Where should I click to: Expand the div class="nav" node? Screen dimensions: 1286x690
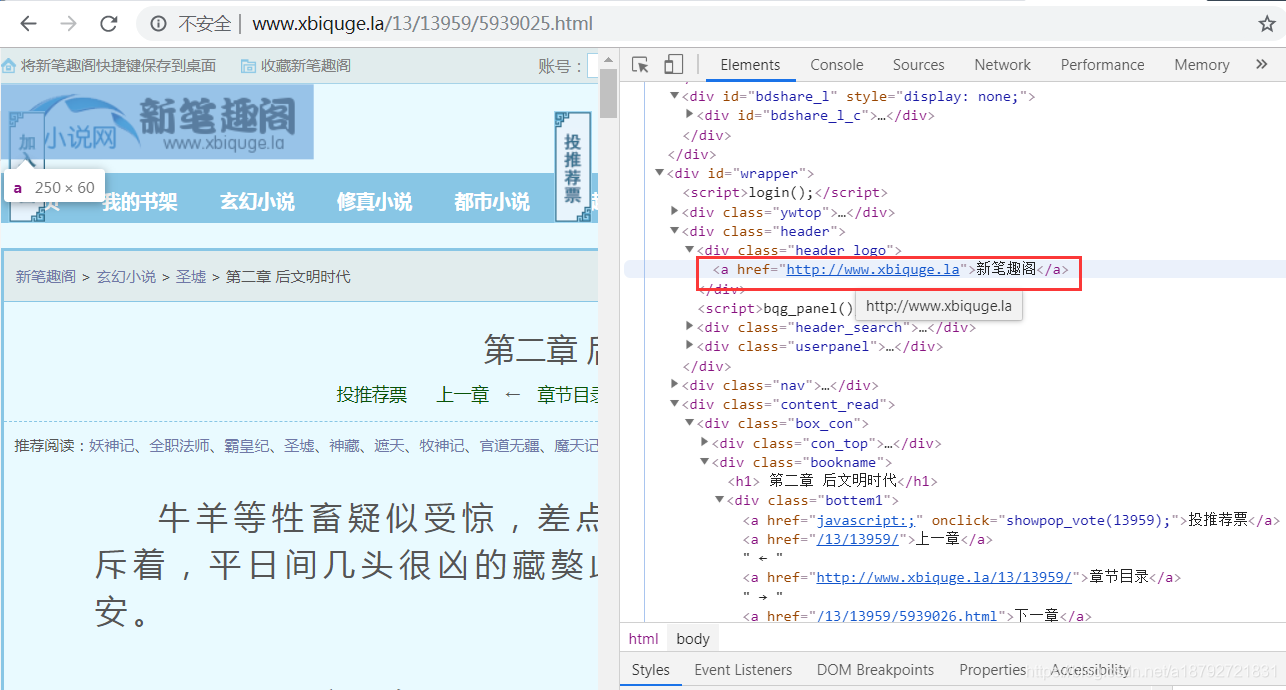[675, 385]
